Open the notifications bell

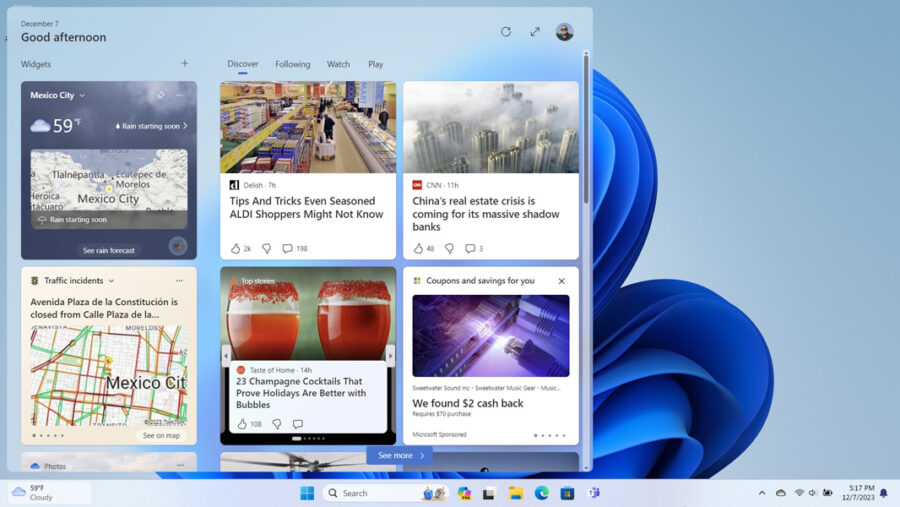tap(883, 493)
